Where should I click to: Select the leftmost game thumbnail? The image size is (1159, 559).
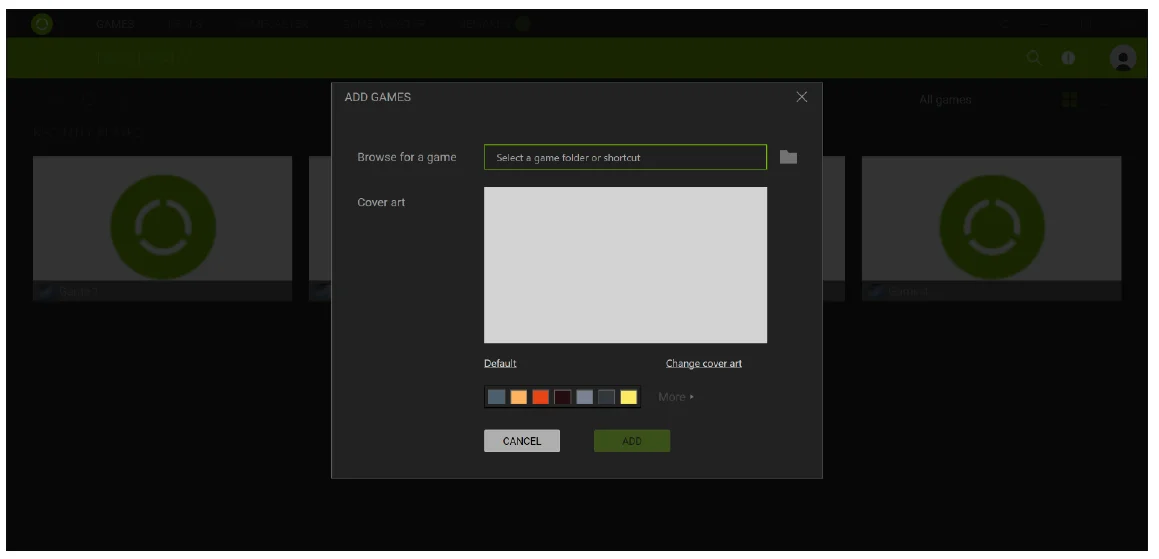(163, 228)
